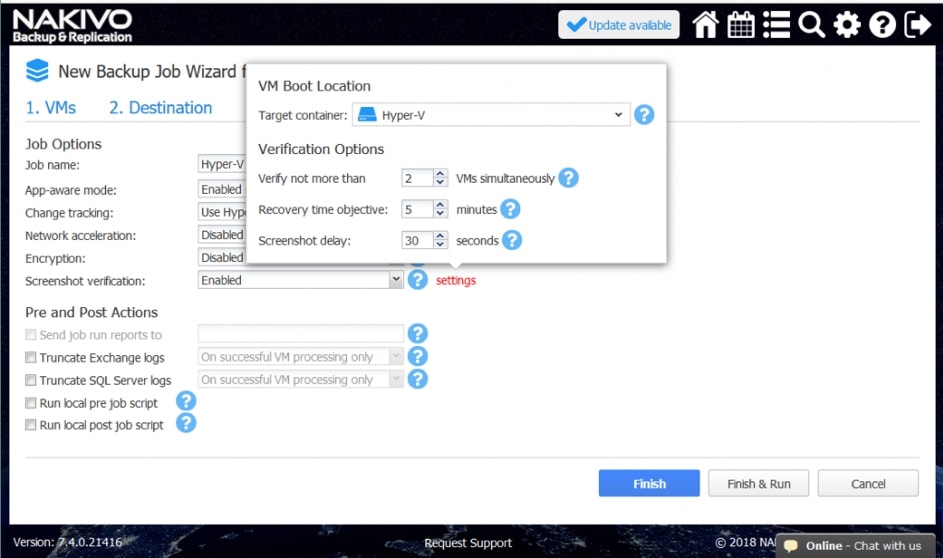Image resolution: width=943 pixels, height=558 pixels.
Task: Click the Screenshot delay stepper arrows
Action: [440, 240]
